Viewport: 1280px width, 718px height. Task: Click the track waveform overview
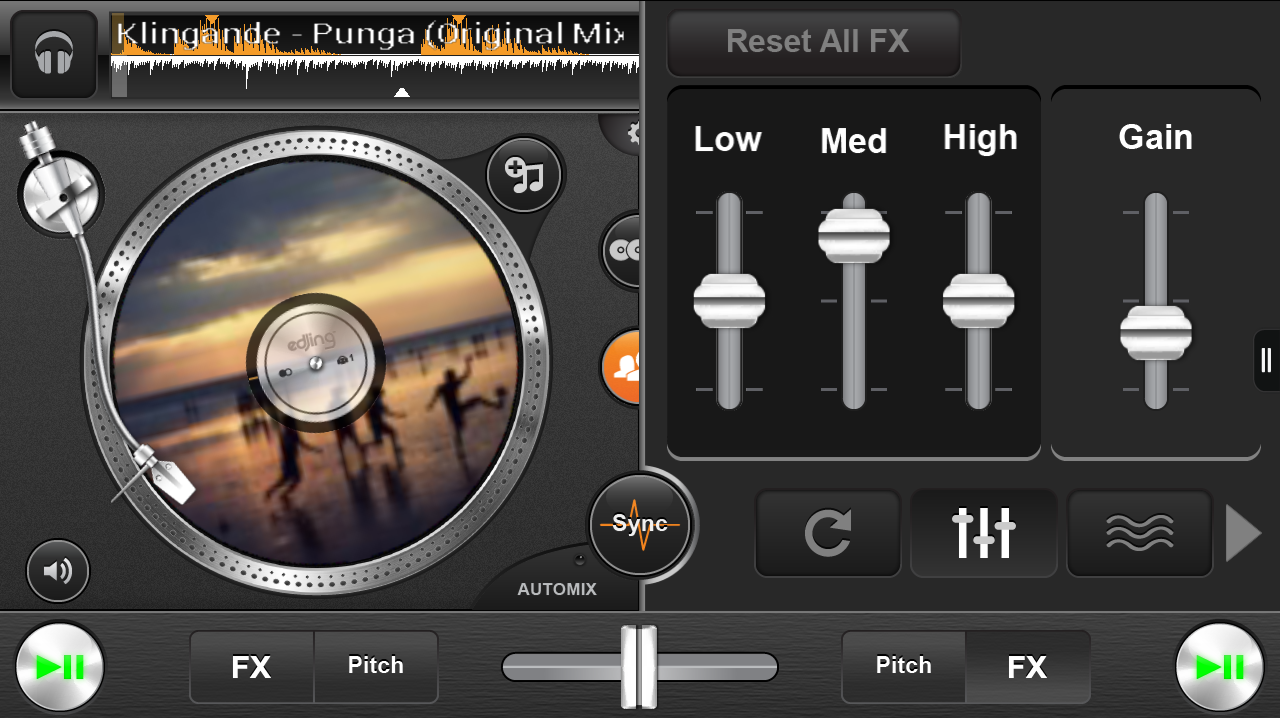point(375,55)
